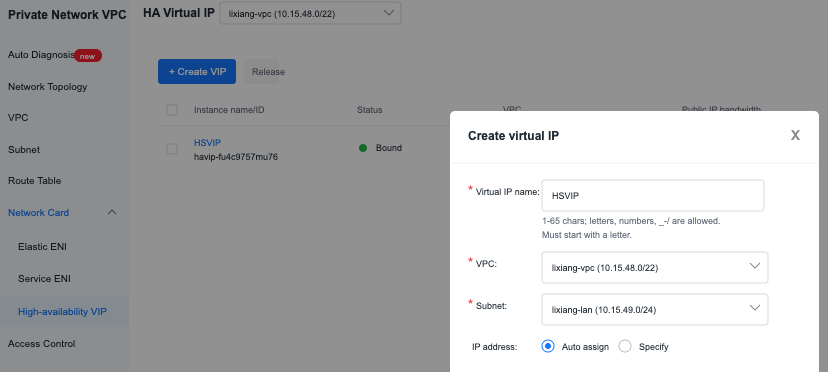Image resolution: width=828 pixels, height=372 pixels.
Task: Open Auto Diagnosis in sidebar
Action: pyautogui.click(x=41, y=55)
